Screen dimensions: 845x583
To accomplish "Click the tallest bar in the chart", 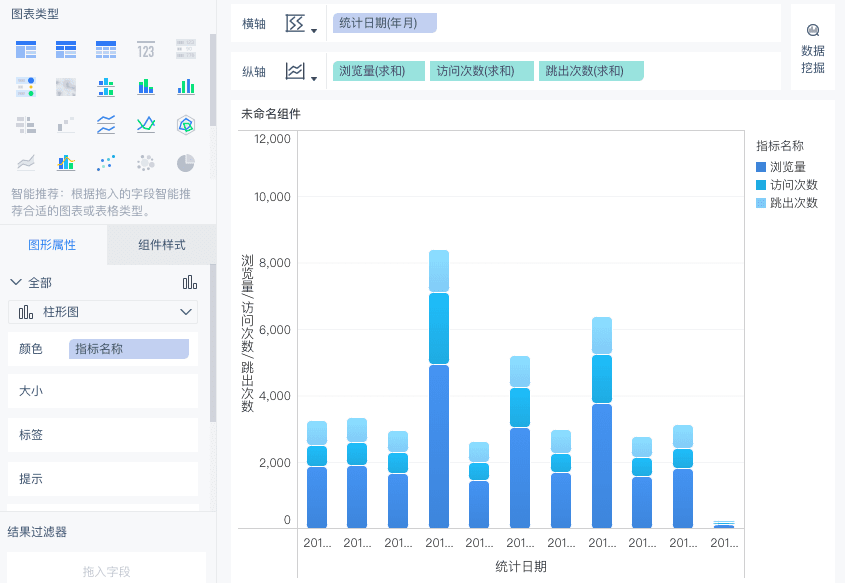I will pyautogui.click(x=438, y=400).
